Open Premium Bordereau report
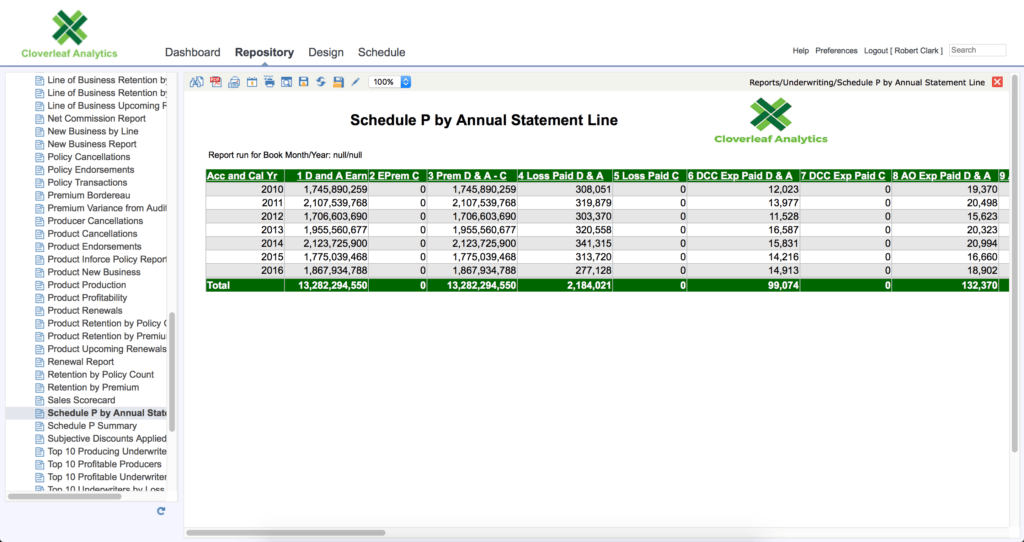The height and width of the screenshot is (542, 1024). pos(89,195)
